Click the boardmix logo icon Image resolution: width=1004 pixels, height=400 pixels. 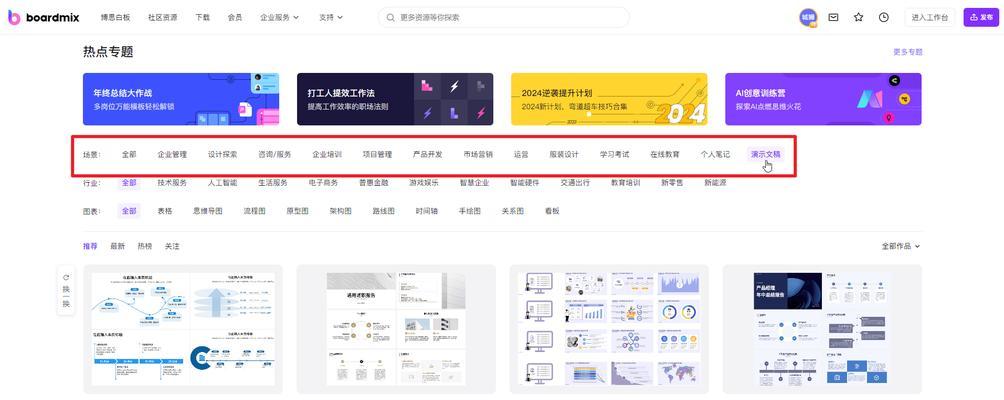click(x=14, y=17)
